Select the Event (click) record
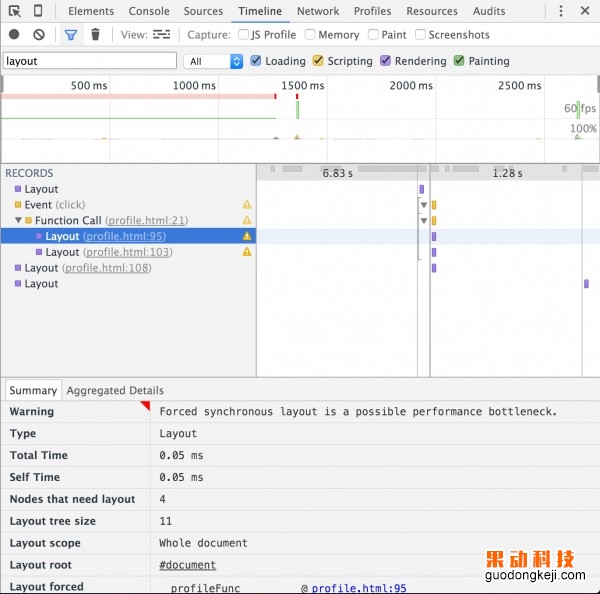600x594 pixels. point(129,205)
